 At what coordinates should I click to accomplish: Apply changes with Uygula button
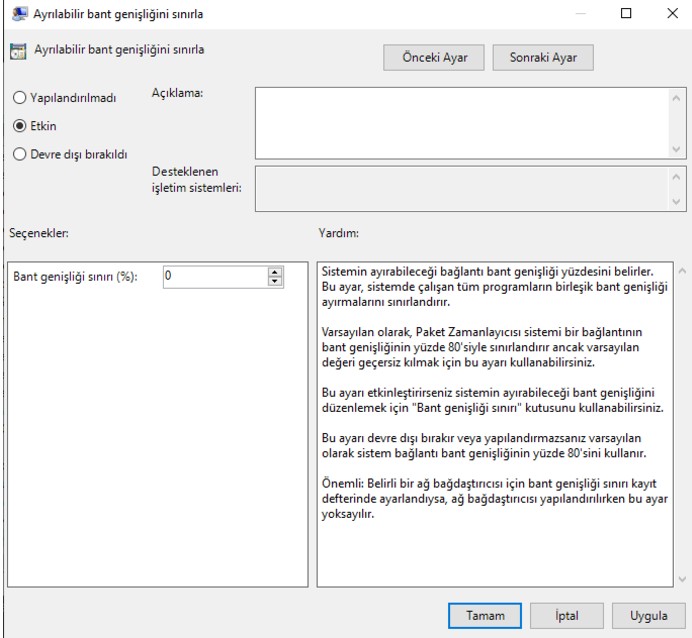(x=648, y=615)
